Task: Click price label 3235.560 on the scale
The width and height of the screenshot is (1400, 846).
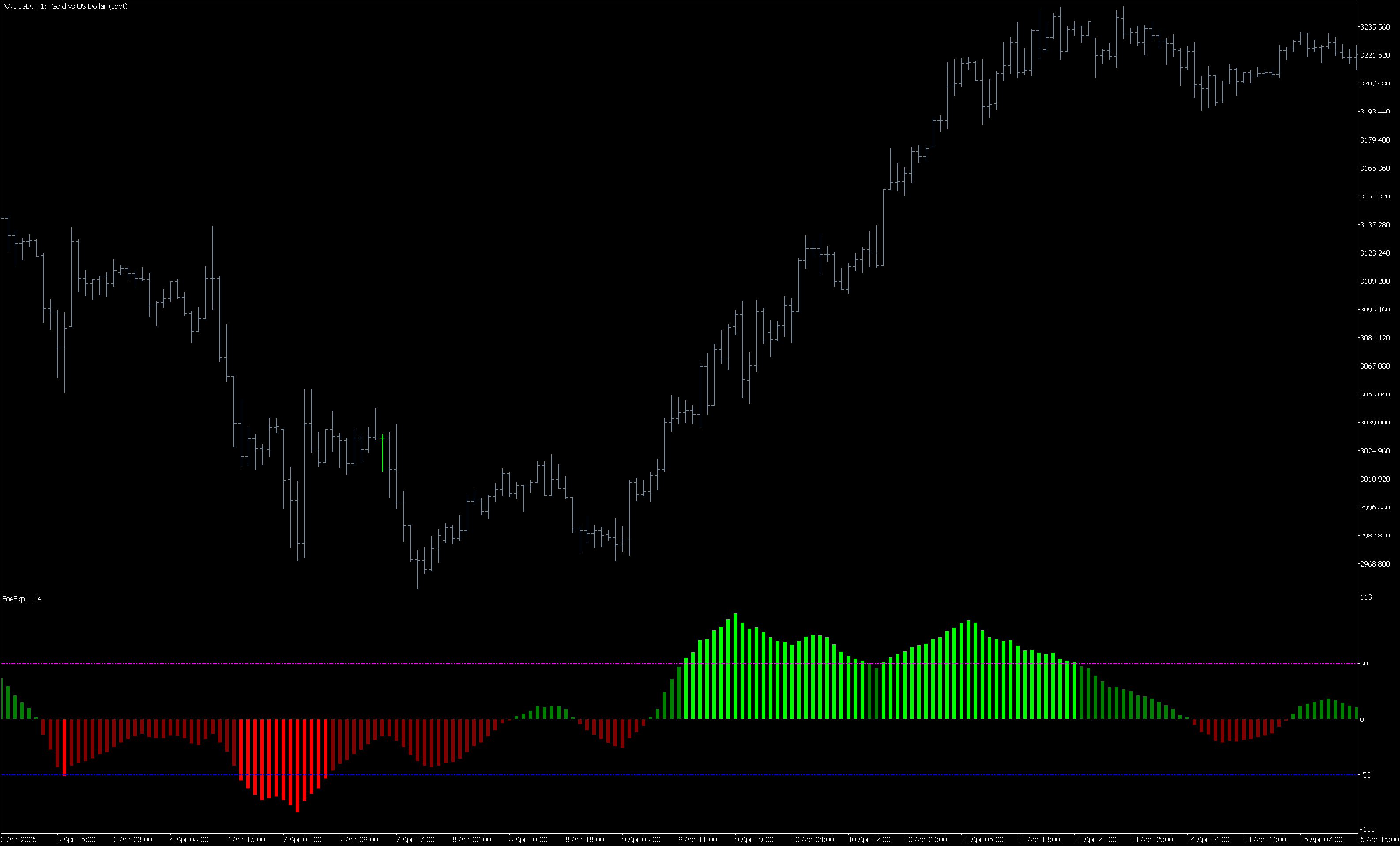Action: 1374,27
